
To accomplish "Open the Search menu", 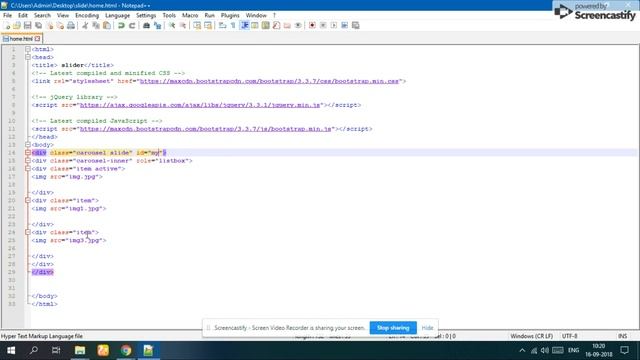I will click(42, 16).
